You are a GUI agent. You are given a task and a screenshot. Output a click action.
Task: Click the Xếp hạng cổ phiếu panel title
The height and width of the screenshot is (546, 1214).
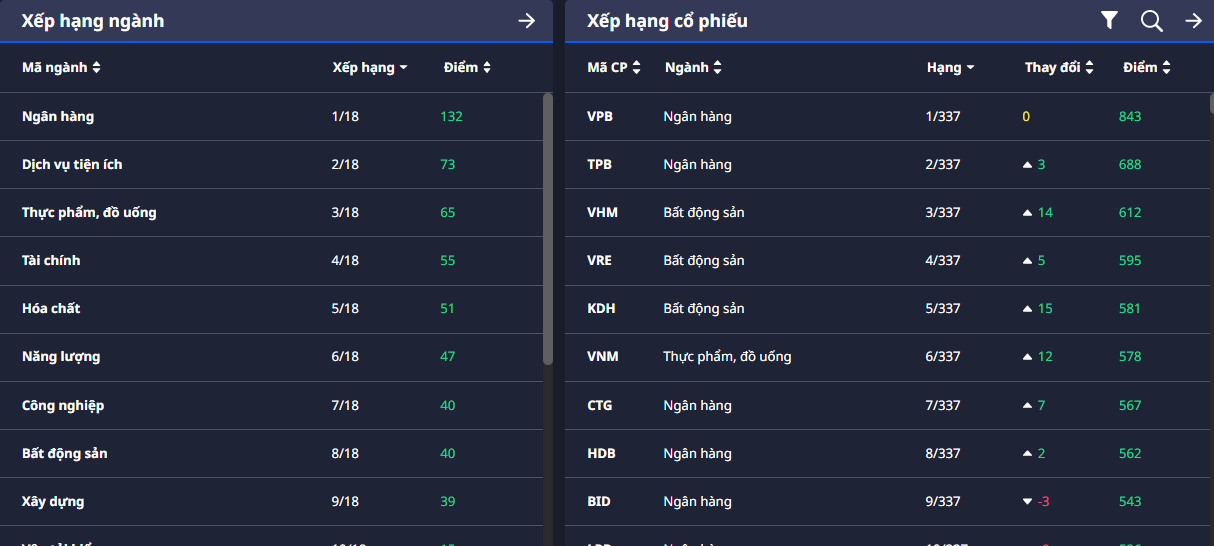667,21
